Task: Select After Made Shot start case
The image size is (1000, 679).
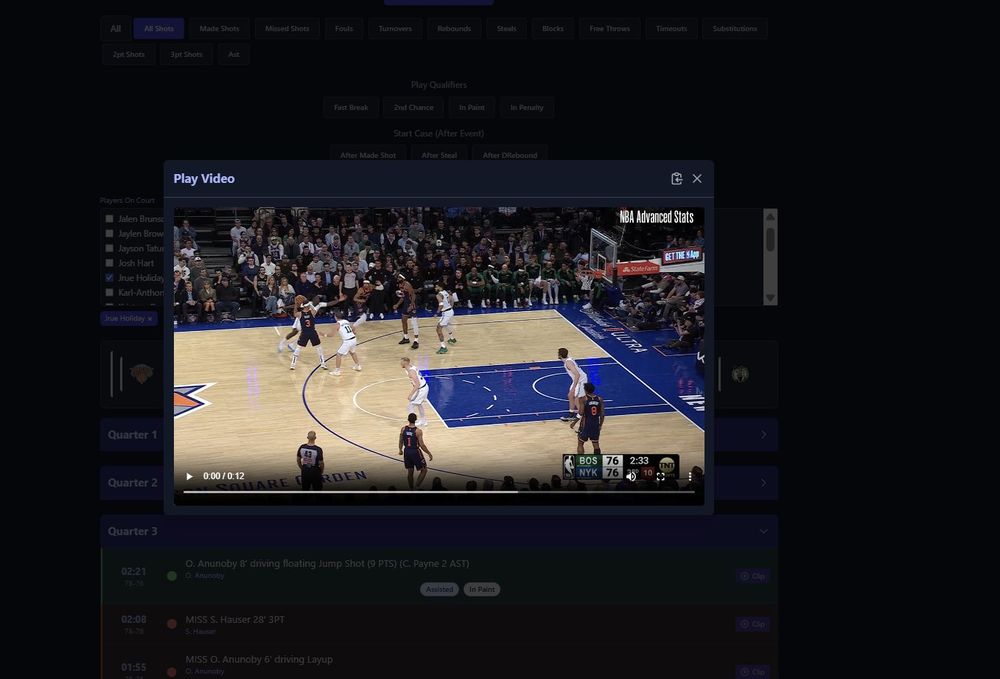Action: pos(368,155)
